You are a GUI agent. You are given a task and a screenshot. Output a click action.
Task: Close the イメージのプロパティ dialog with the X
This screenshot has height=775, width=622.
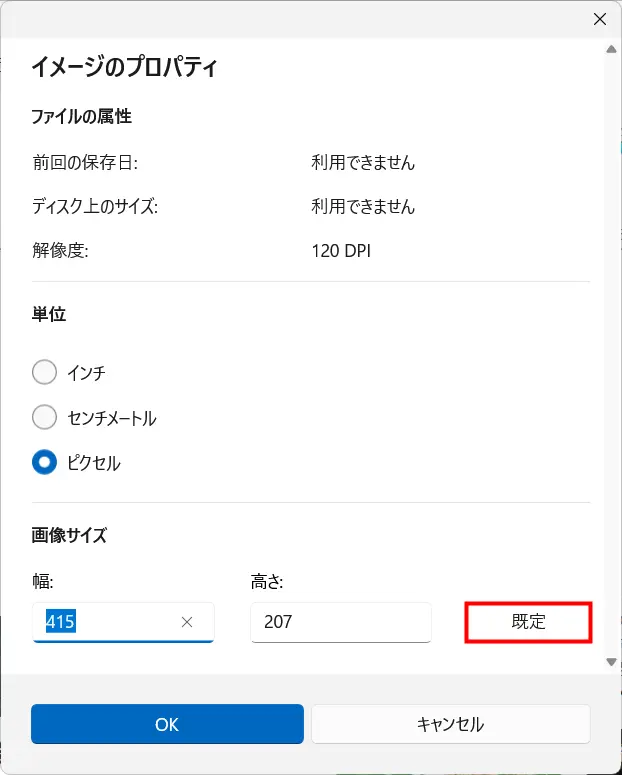(600, 19)
